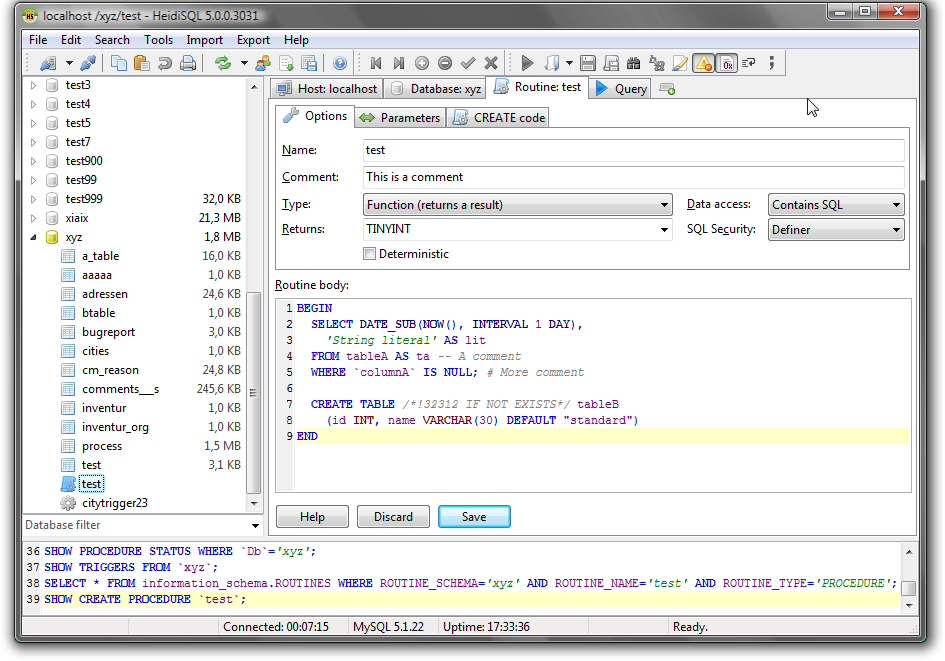Click the Comment text field
This screenshot has width=945, height=661.
tap(633, 177)
